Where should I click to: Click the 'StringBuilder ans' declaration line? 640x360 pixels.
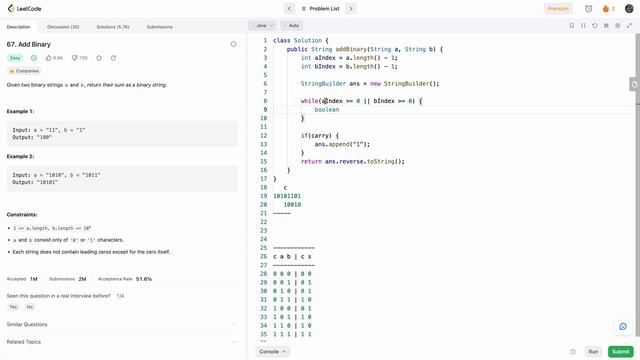point(370,84)
